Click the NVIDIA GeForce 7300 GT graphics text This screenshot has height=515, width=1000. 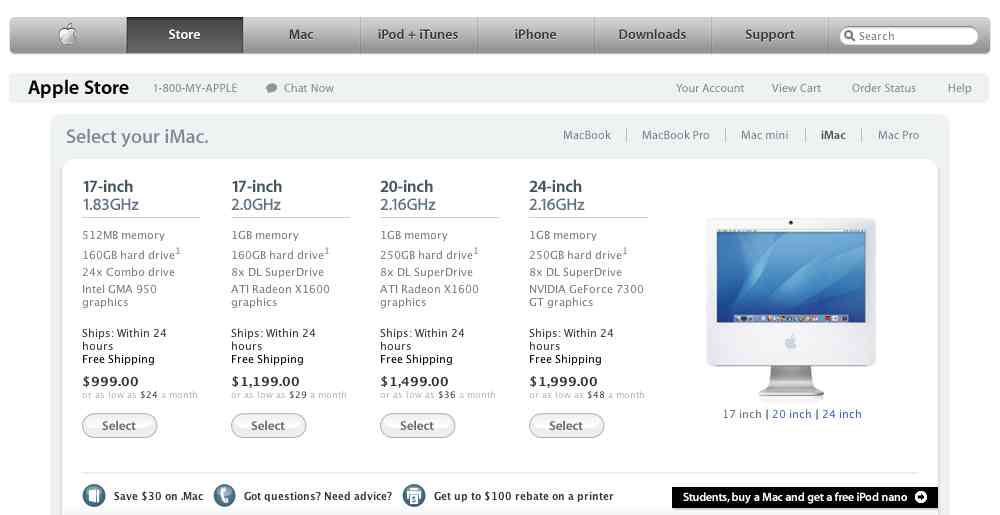(x=586, y=296)
